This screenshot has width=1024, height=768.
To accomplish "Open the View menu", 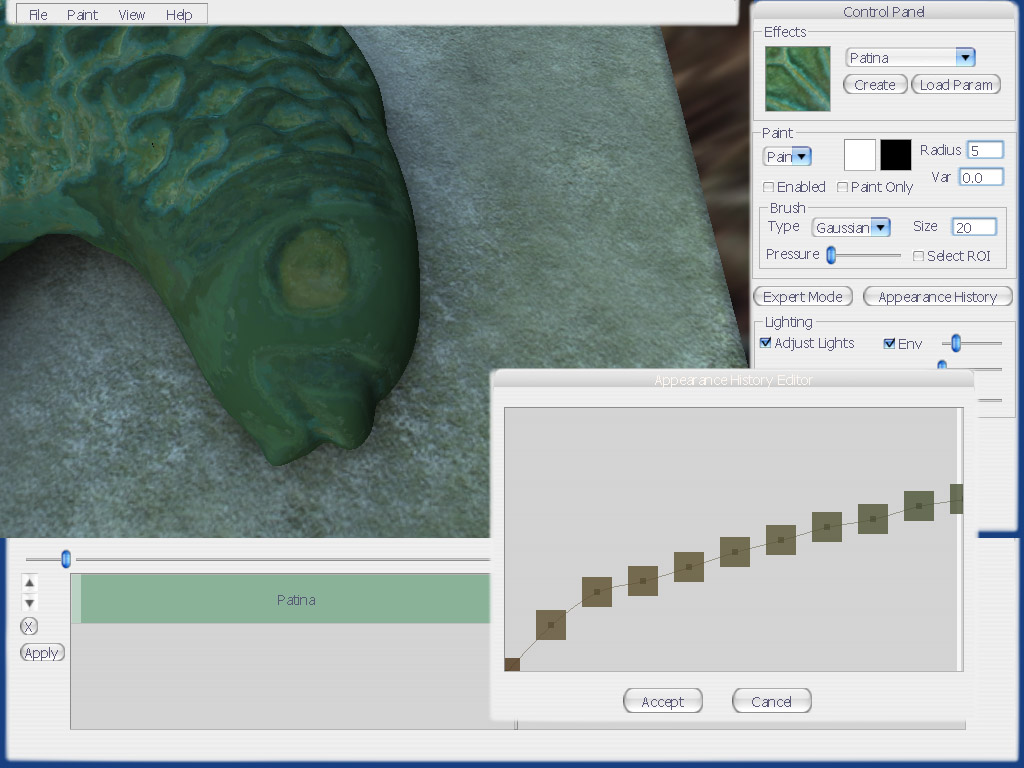I will [x=131, y=15].
